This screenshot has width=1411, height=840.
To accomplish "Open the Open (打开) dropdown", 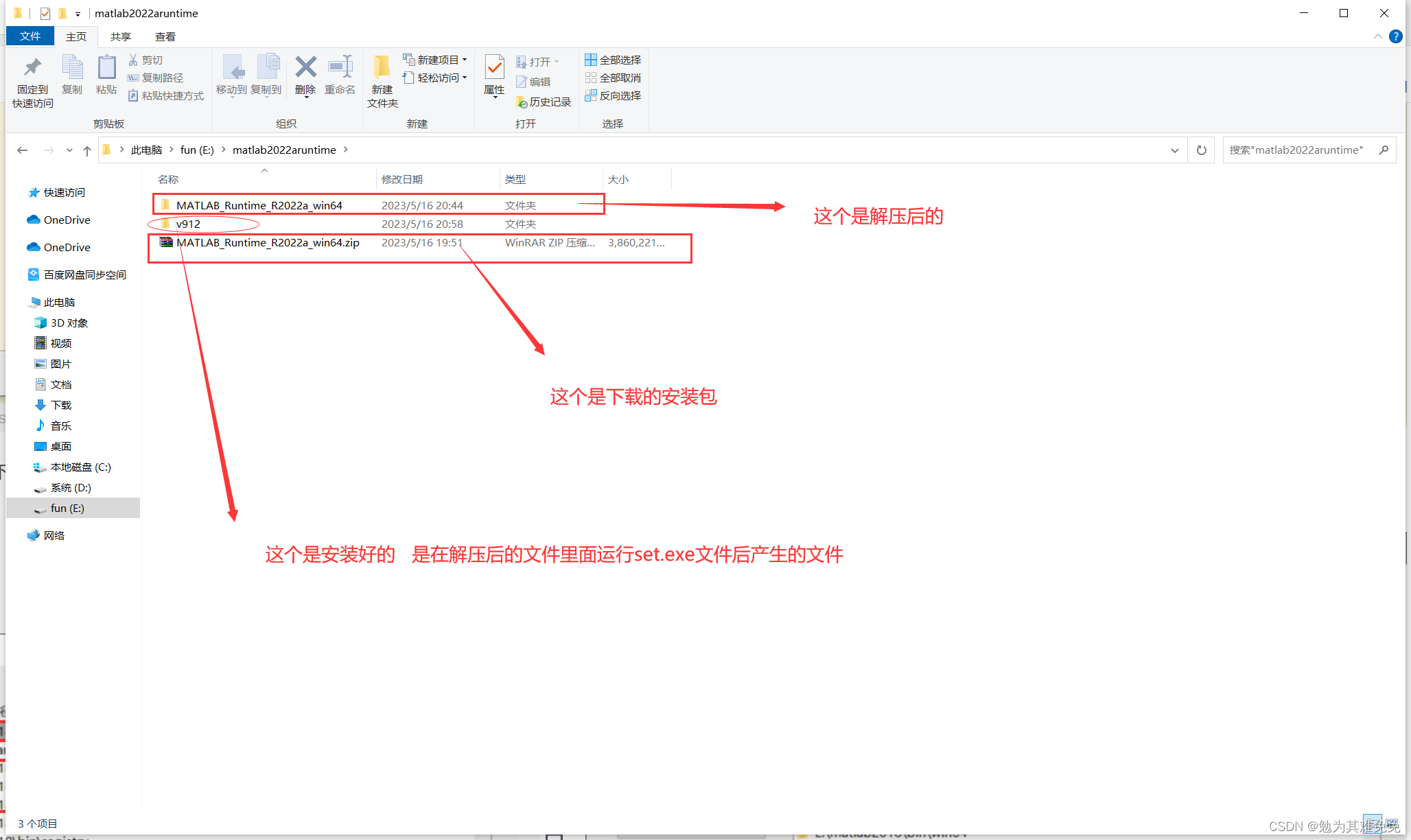I will coord(537,62).
